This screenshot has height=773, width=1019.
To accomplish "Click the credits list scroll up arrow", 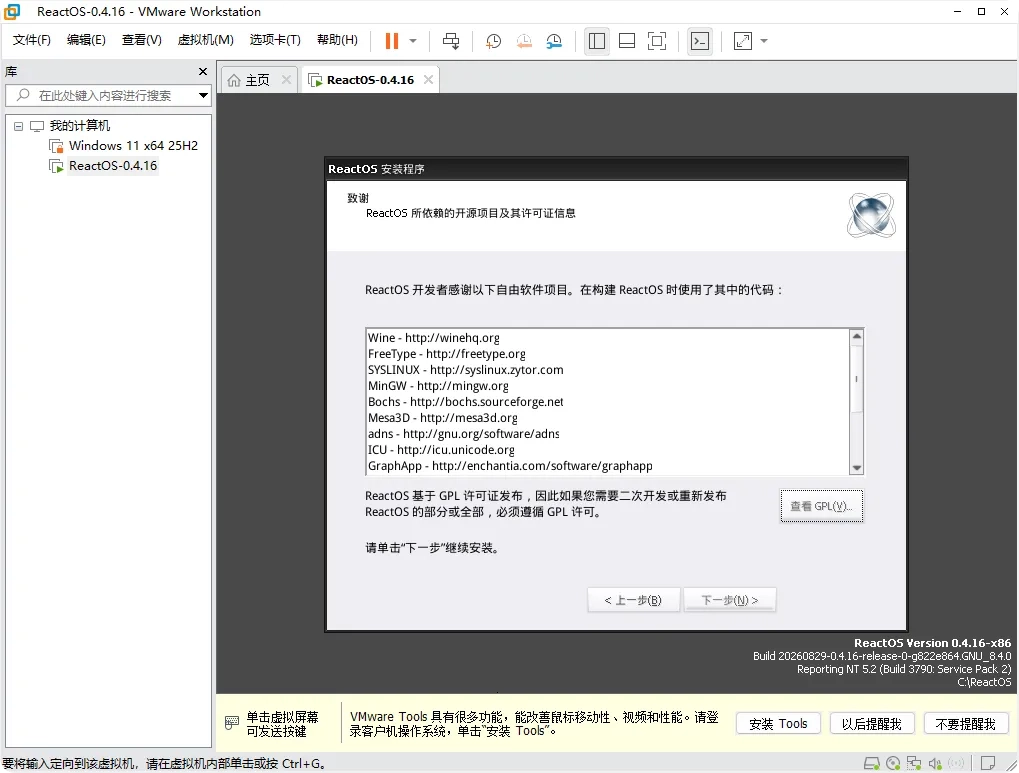I will point(857,336).
